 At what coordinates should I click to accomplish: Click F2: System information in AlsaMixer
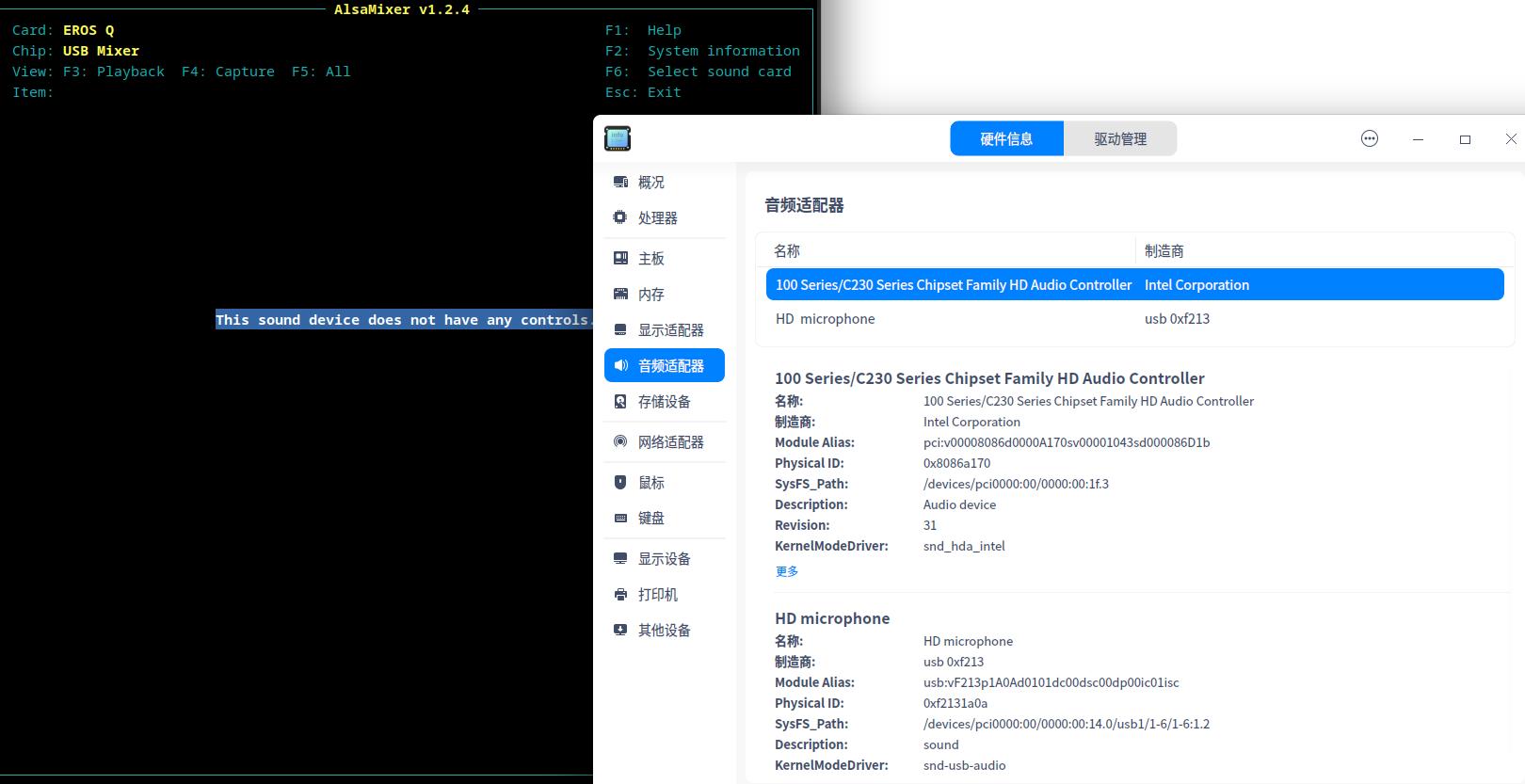click(702, 51)
